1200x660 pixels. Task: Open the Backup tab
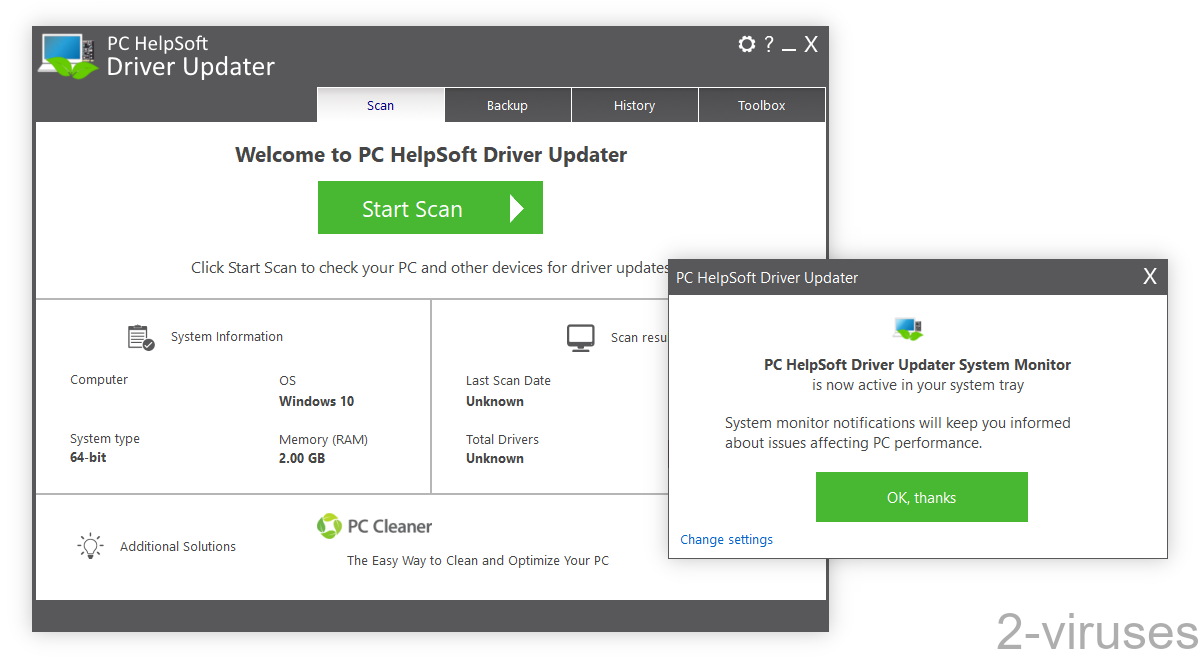[507, 105]
